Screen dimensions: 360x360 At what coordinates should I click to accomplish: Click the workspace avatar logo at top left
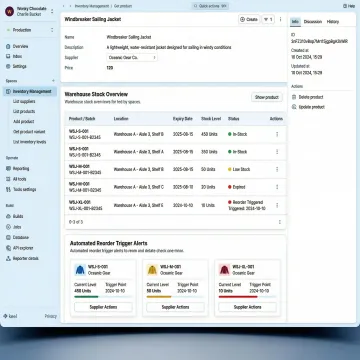pyautogui.click(x=9, y=11)
